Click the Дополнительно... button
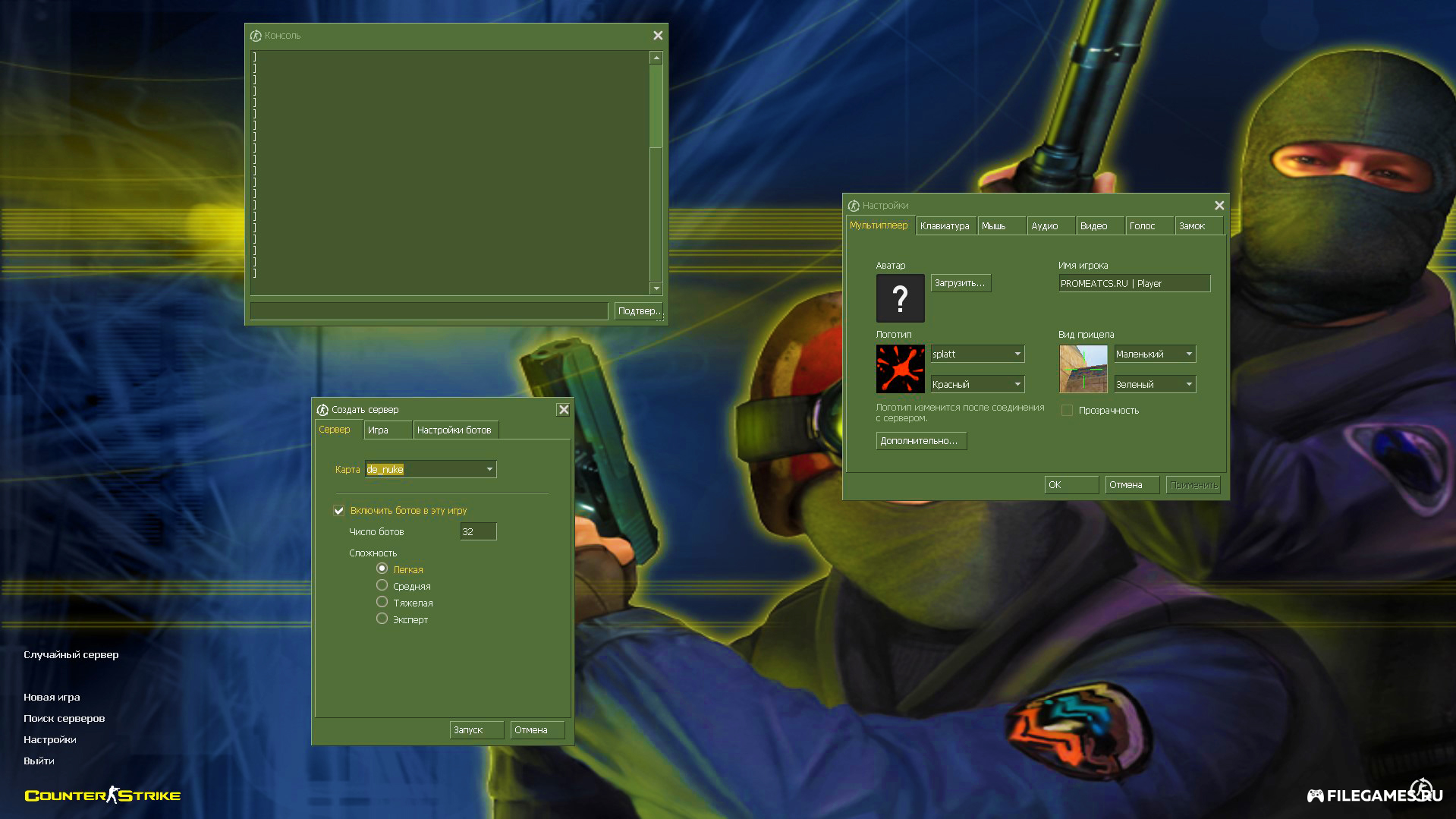The width and height of the screenshot is (1456, 819). pos(921,441)
